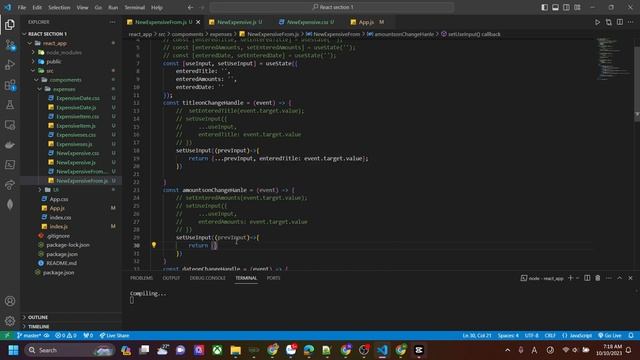Expand the public folder

click(x=33, y=62)
